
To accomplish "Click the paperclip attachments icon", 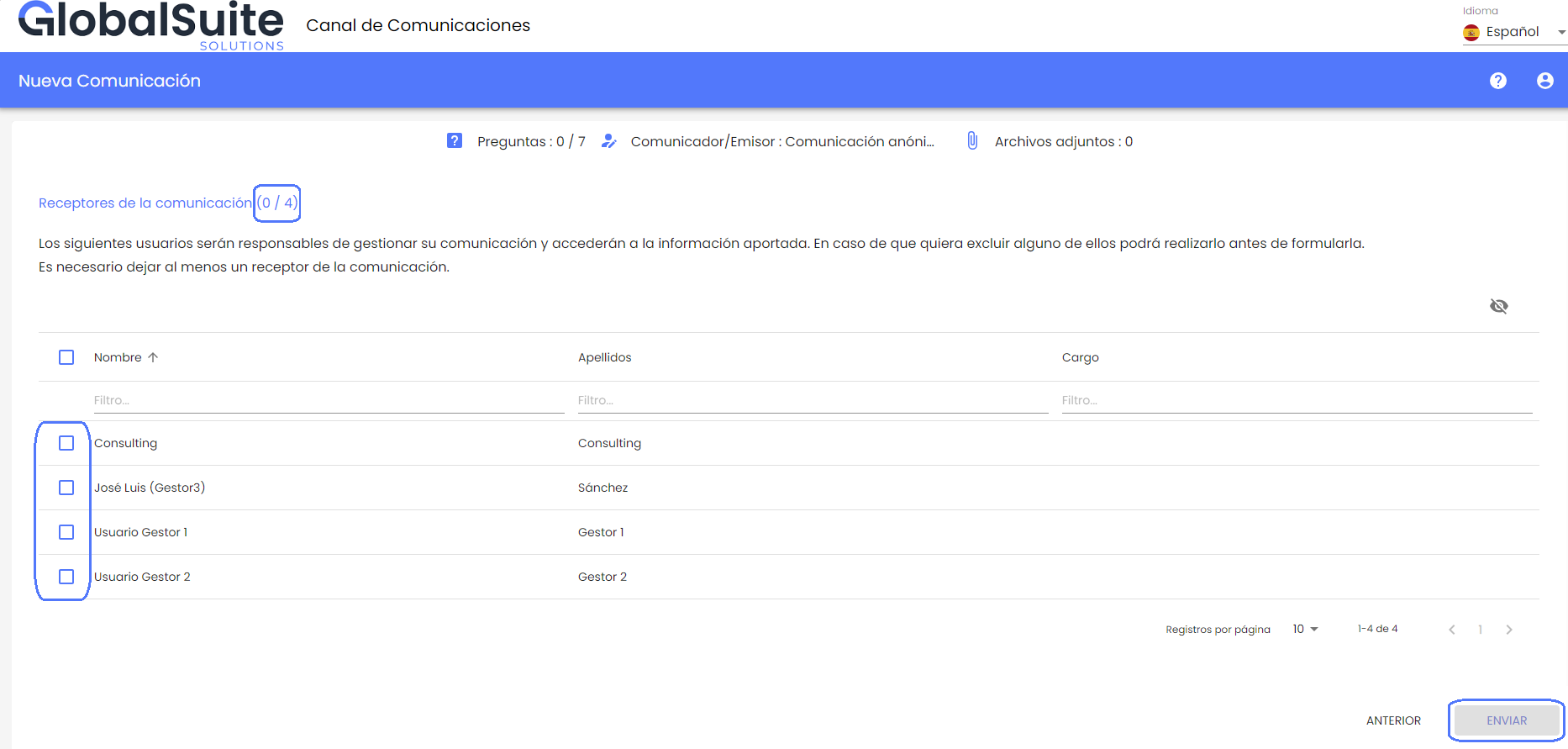I will click(x=972, y=140).
